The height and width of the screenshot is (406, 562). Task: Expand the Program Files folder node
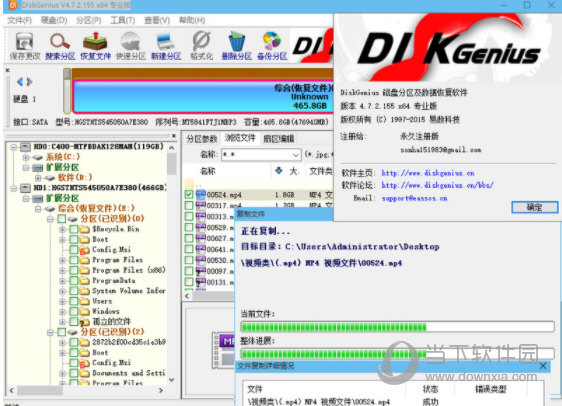point(62,260)
